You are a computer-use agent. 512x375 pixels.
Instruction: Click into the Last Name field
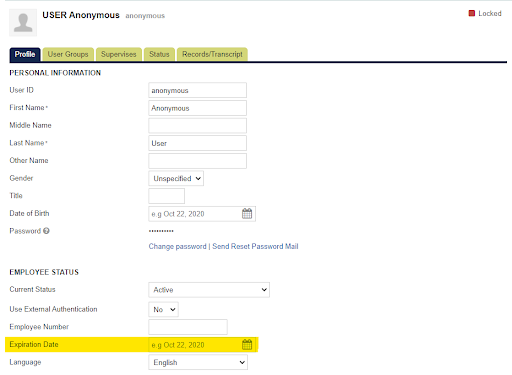(197, 143)
